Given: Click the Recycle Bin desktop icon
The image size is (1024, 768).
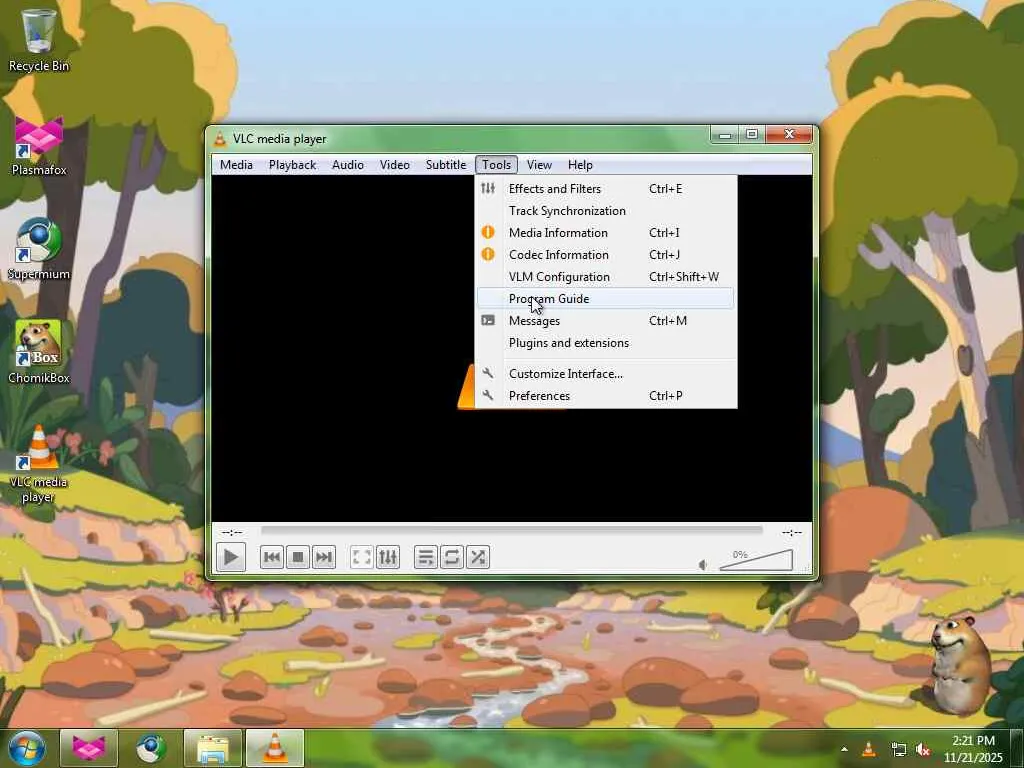Looking at the screenshot, I should pyautogui.click(x=39, y=40).
